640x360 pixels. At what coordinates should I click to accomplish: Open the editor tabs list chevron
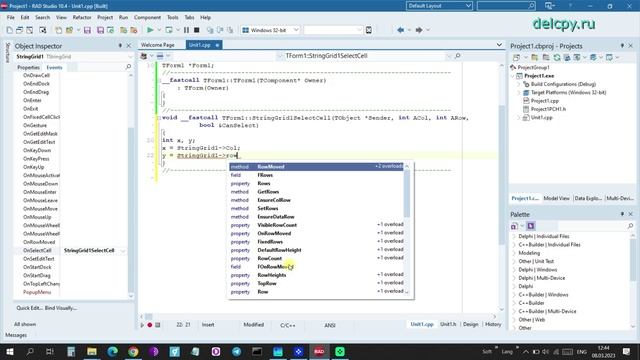[499, 45]
